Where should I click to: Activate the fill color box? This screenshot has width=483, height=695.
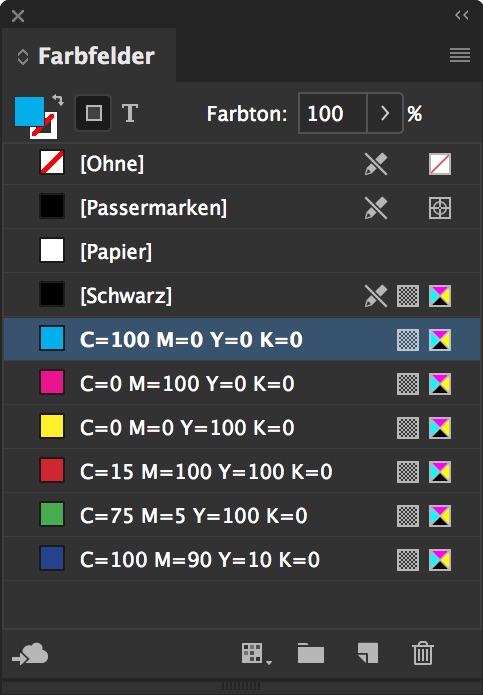point(29,111)
